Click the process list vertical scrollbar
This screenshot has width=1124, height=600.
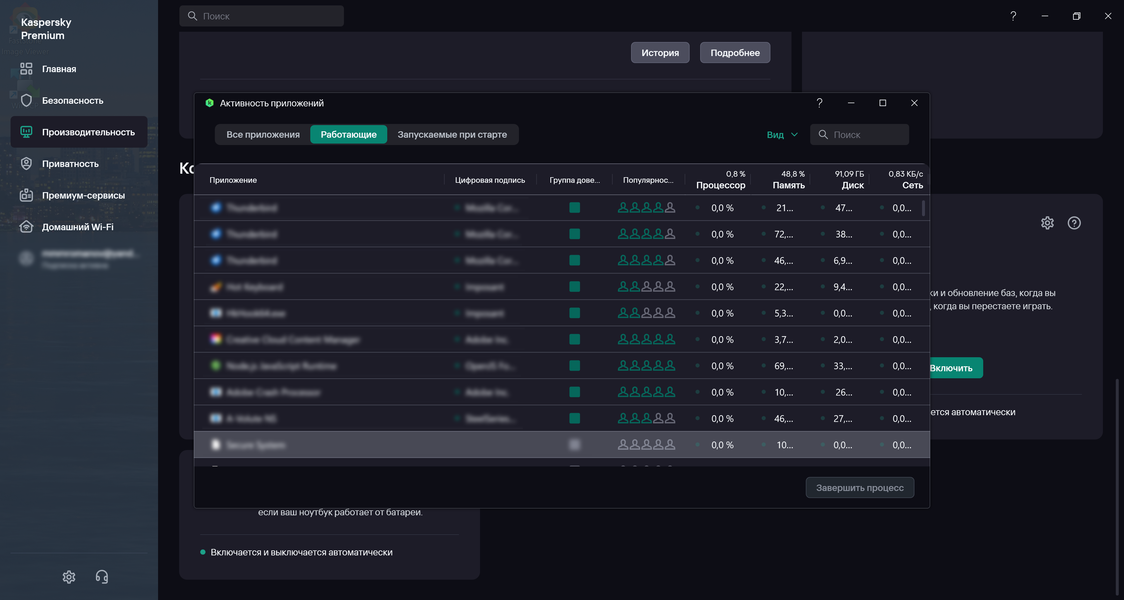point(923,208)
